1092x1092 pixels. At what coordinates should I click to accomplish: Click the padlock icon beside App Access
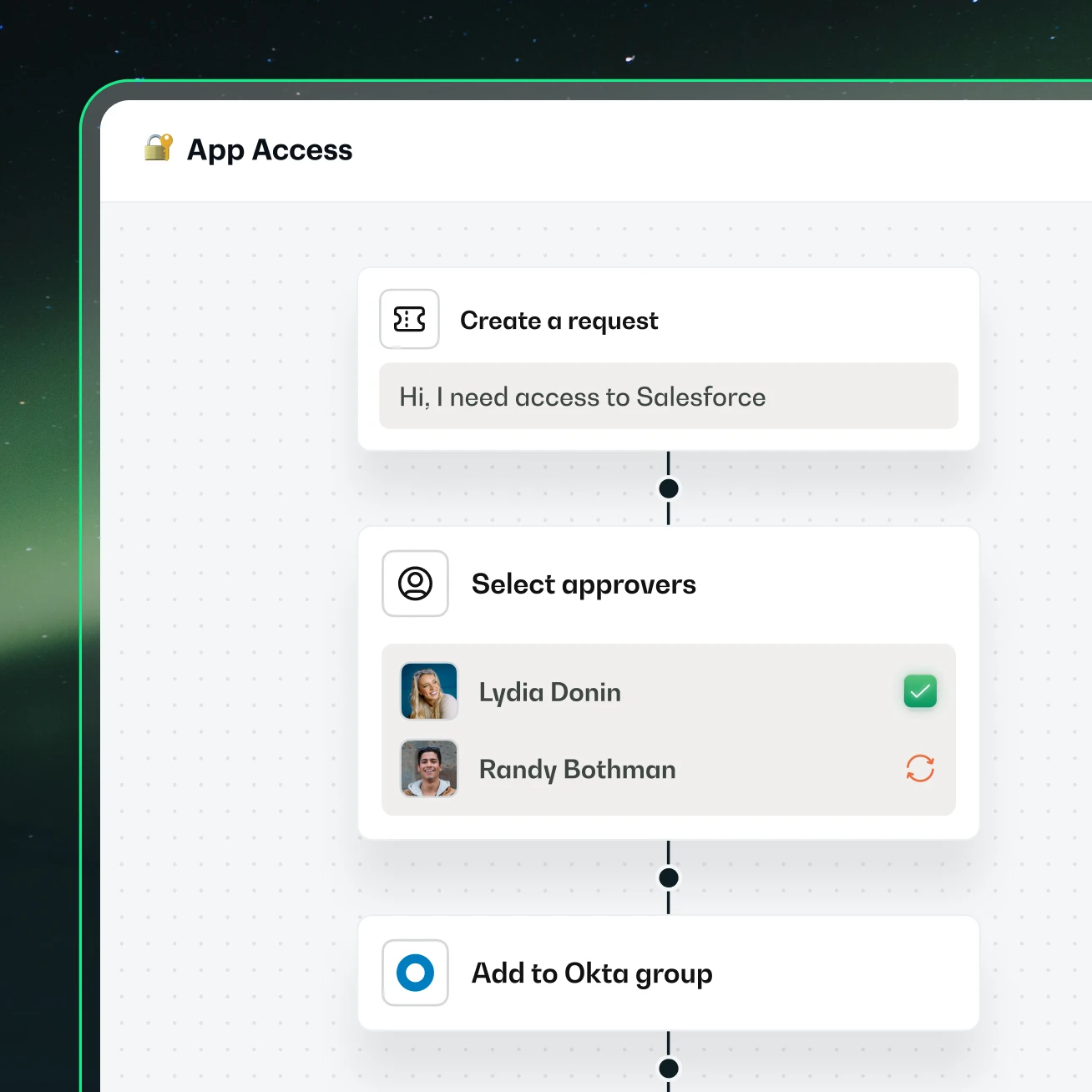158,149
